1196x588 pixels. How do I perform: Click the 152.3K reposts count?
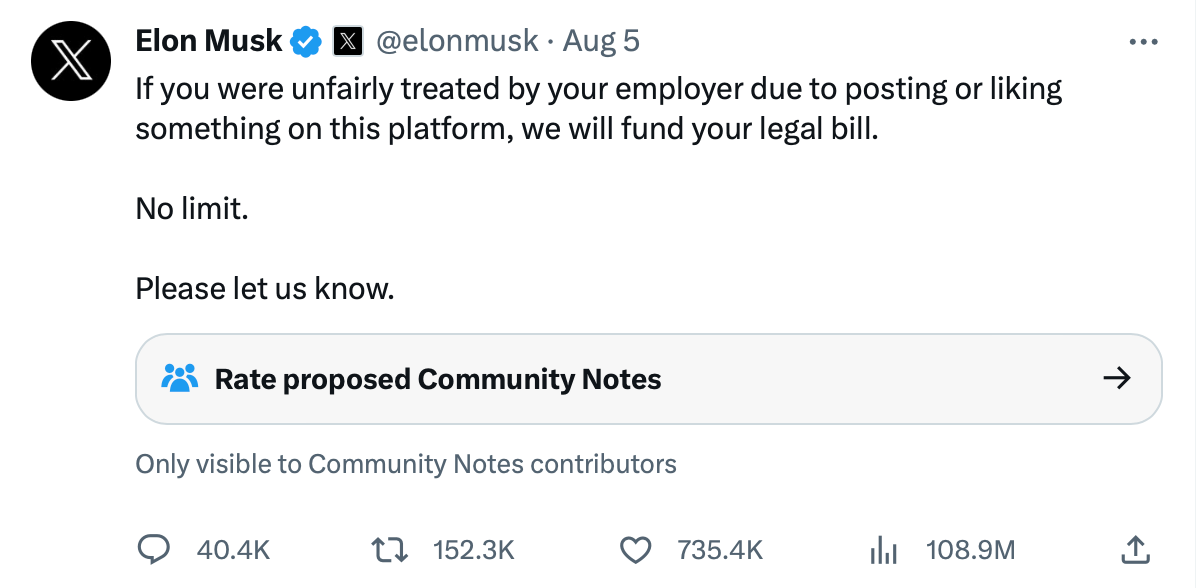point(473,550)
